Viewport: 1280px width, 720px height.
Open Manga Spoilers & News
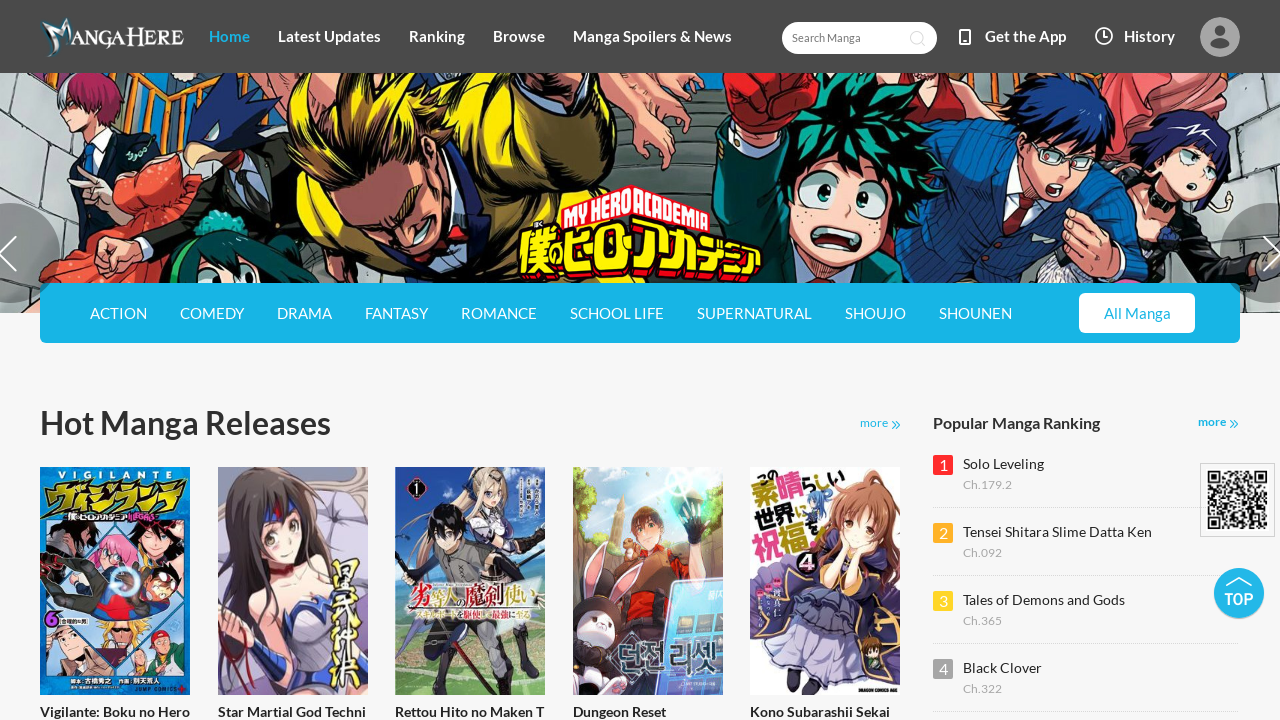click(x=652, y=36)
